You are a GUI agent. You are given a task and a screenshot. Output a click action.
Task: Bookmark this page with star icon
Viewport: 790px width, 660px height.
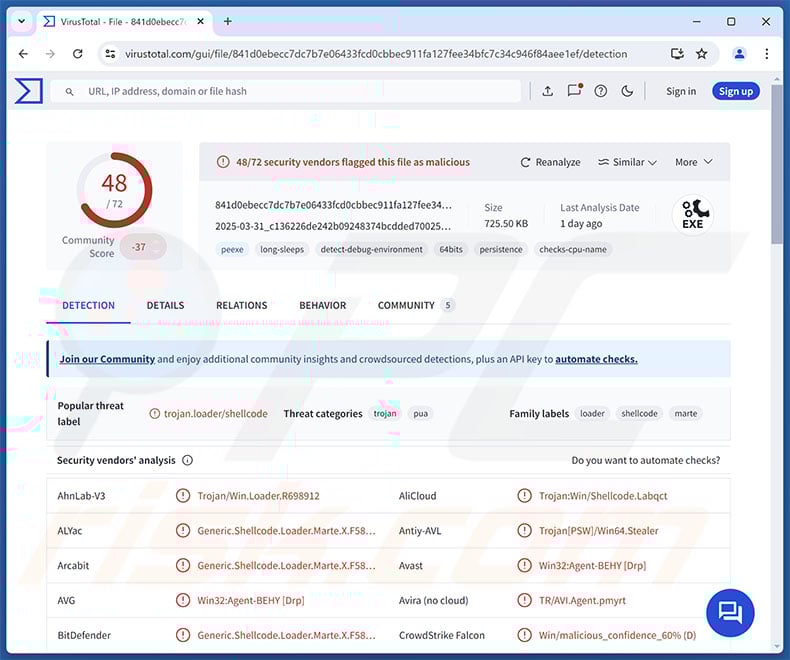[702, 53]
